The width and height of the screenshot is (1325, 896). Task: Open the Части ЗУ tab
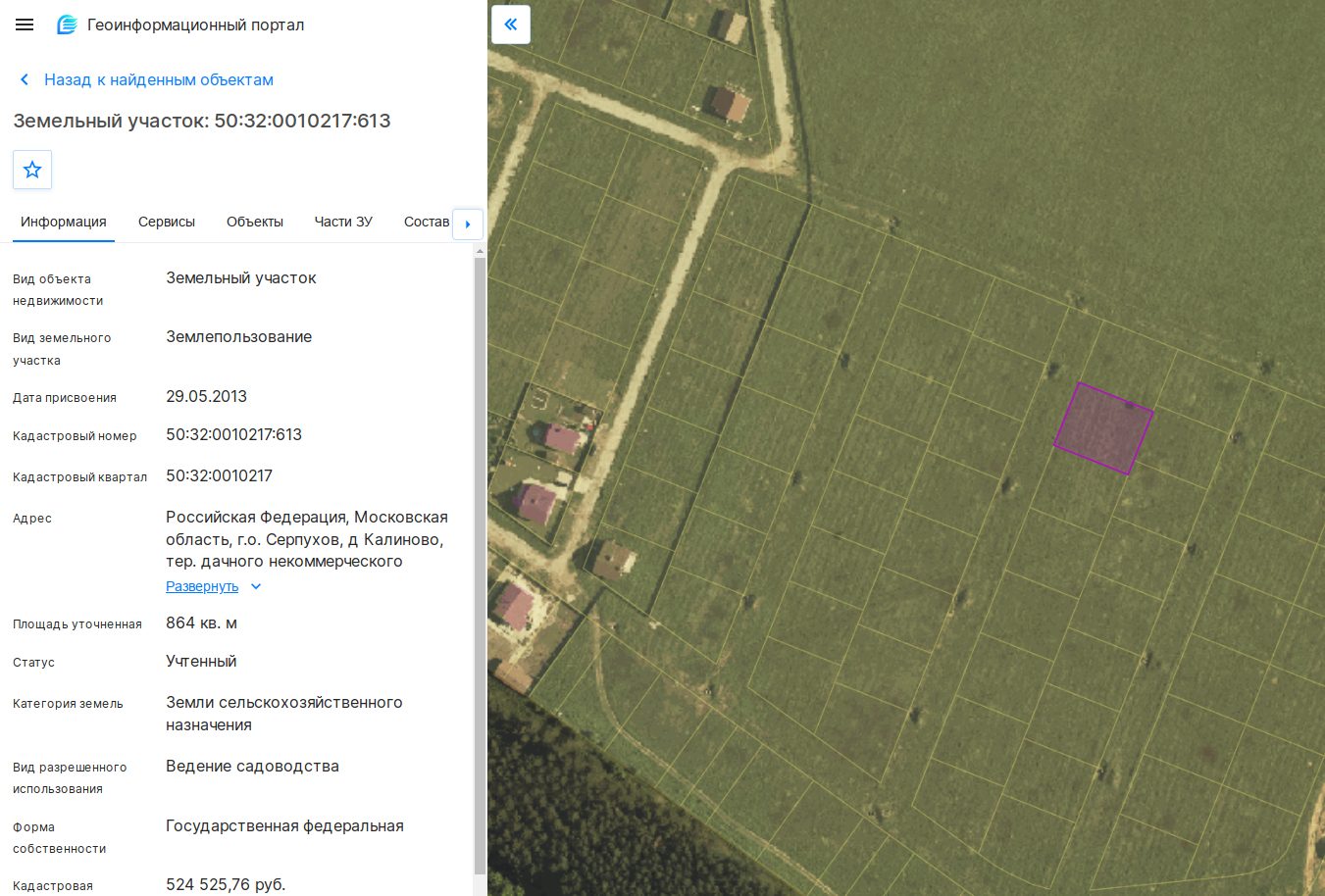tap(343, 222)
